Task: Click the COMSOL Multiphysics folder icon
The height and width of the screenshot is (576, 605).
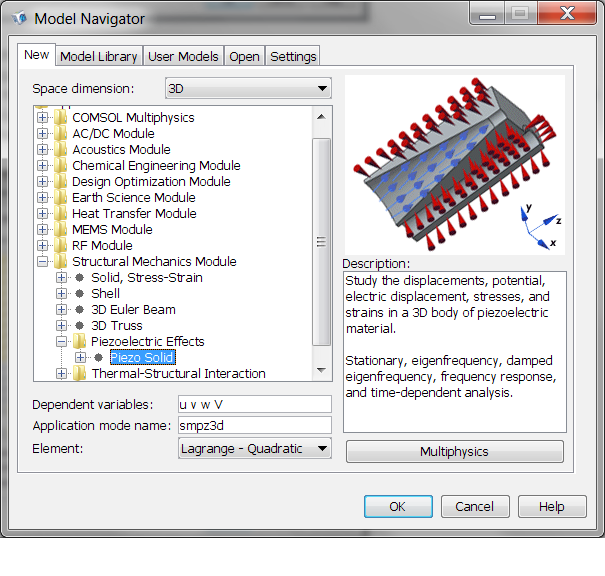Action: pyautogui.click(x=60, y=117)
